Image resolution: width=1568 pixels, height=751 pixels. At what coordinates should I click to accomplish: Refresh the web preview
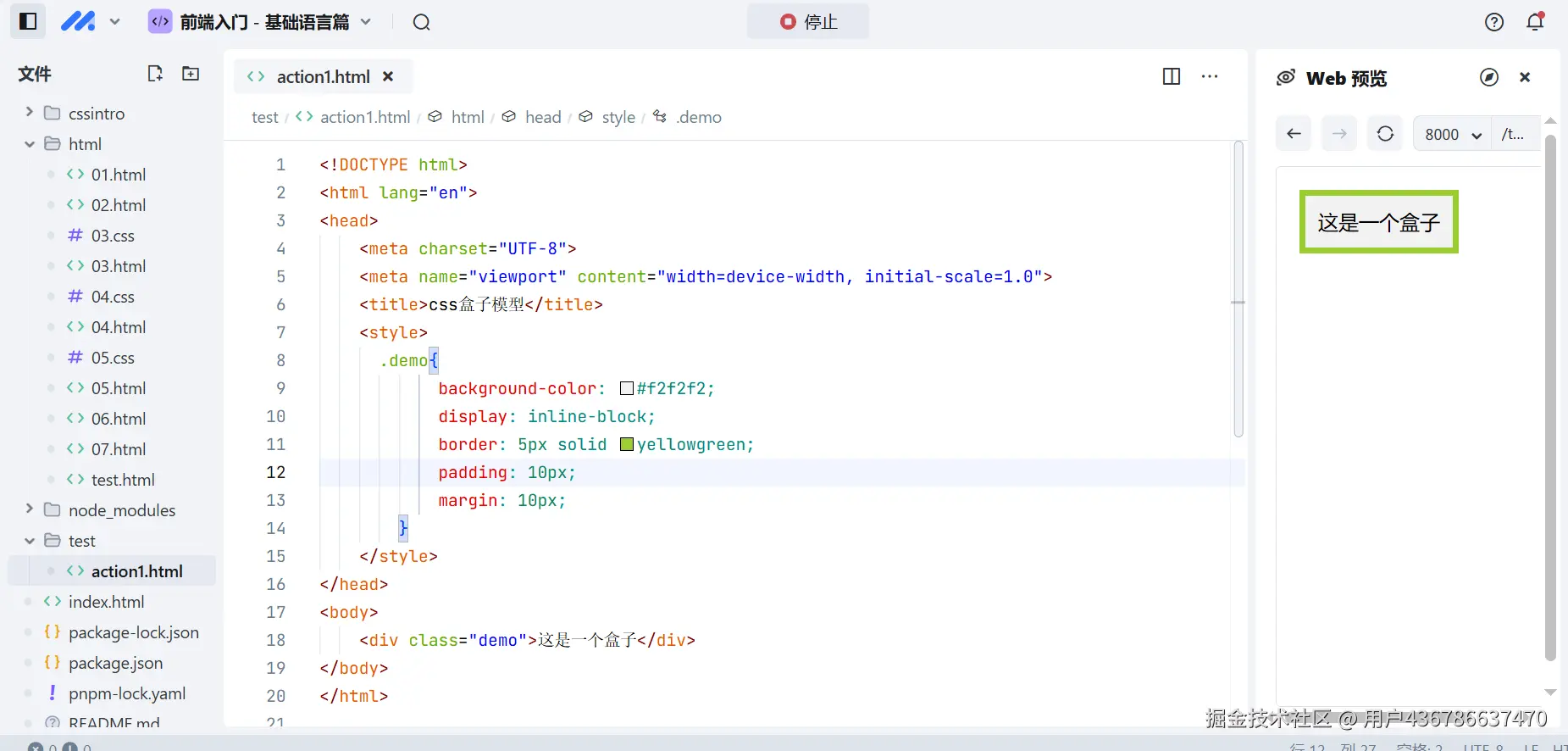(1385, 133)
